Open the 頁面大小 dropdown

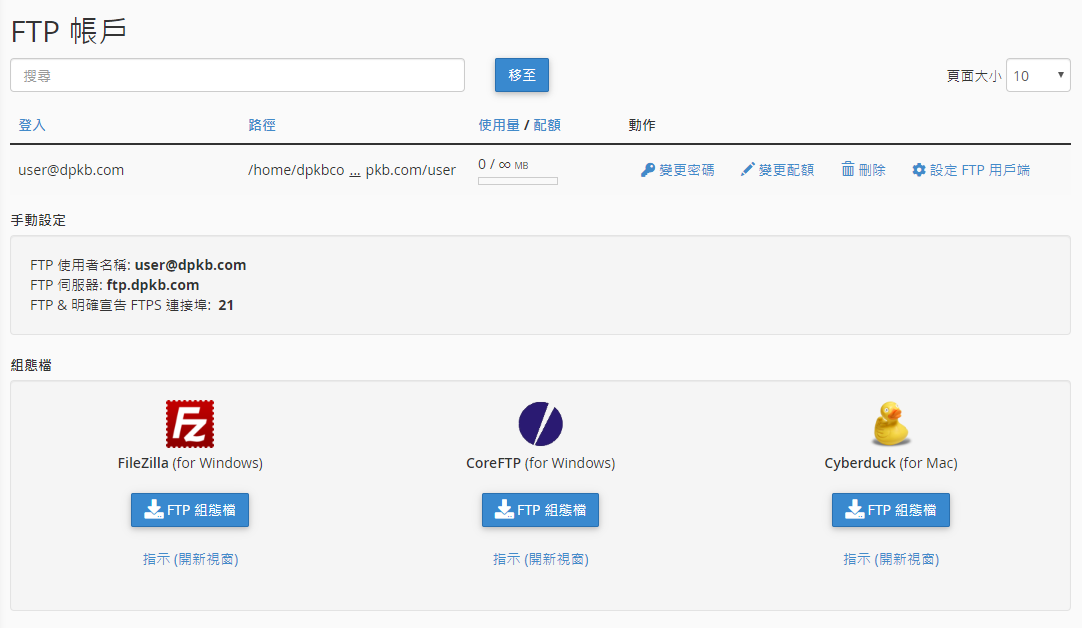[x=1038, y=74]
